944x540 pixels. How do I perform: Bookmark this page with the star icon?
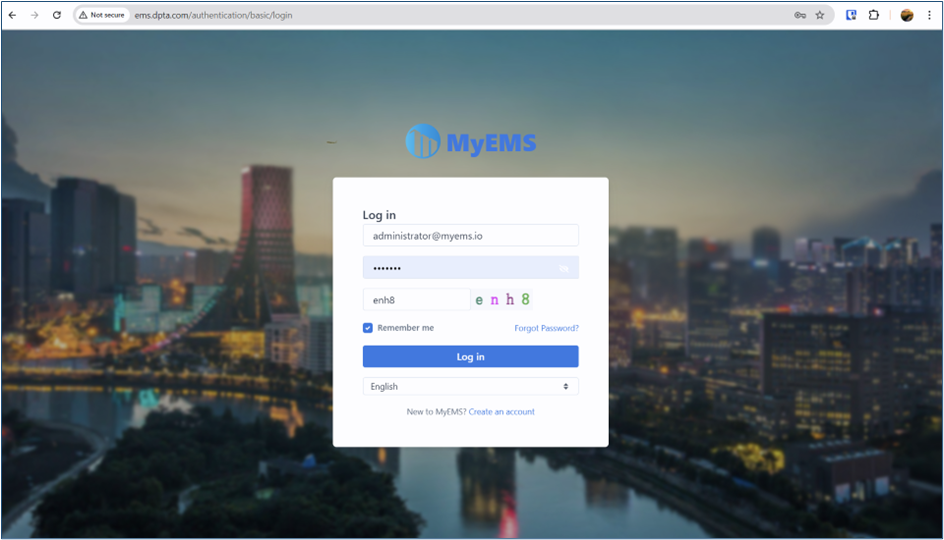pyautogui.click(x=820, y=15)
